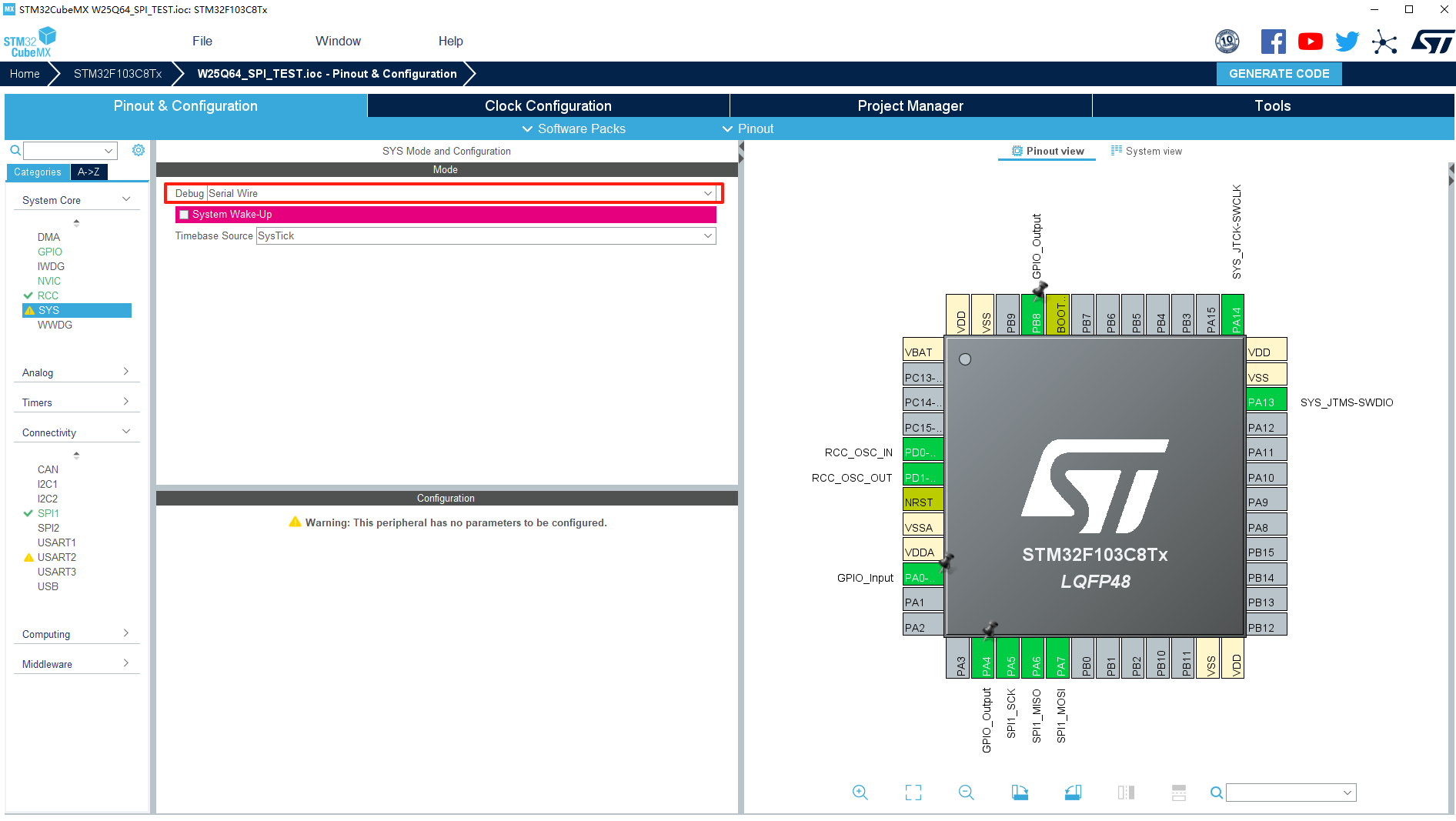Image resolution: width=1456 pixels, height=821 pixels.
Task: Open the Pinout dropdown menu
Action: [x=748, y=128]
